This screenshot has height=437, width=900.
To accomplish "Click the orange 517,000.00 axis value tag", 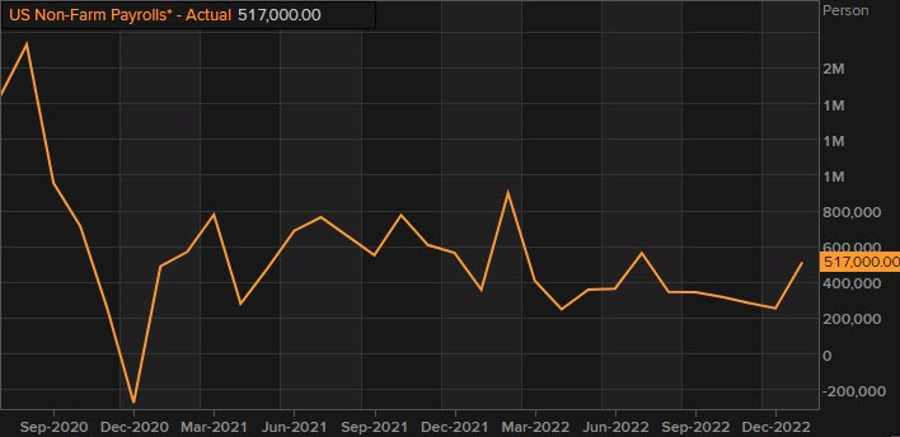I will point(859,262).
